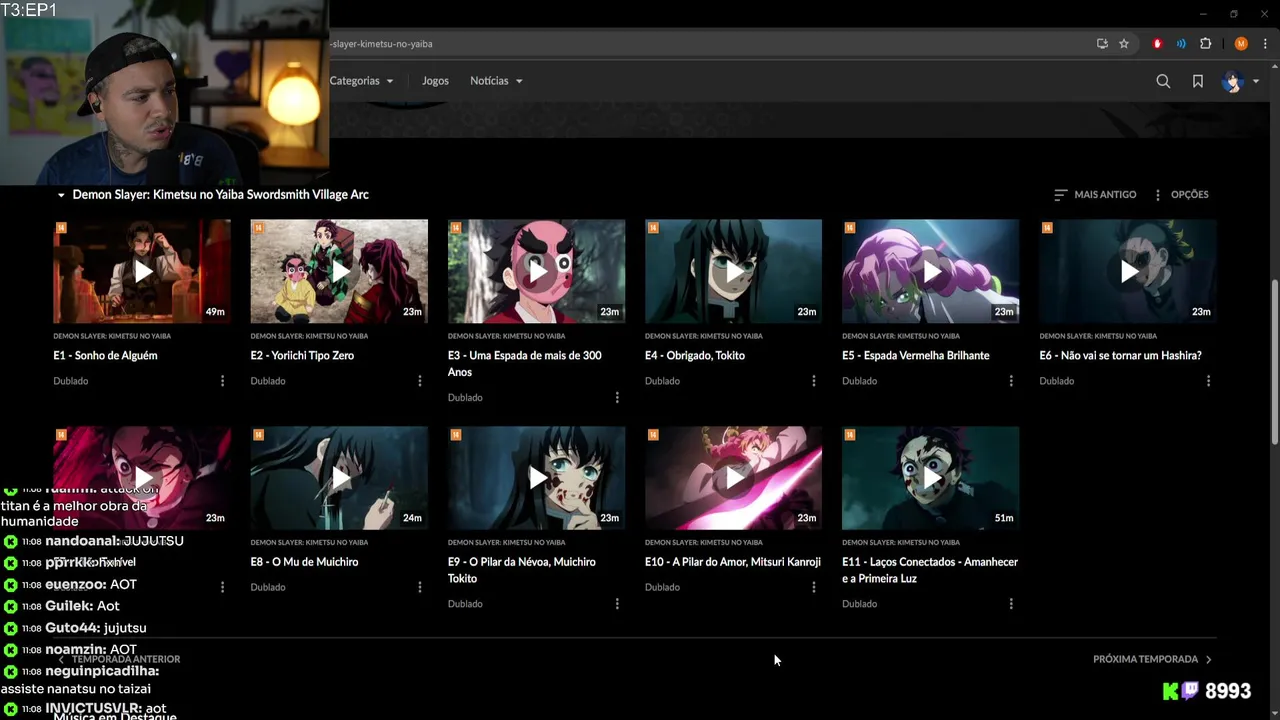Click the play icon on E5 Espada Vermelha Brilhante
The height and width of the screenshot is (720, 1280).
pos(932,271)
